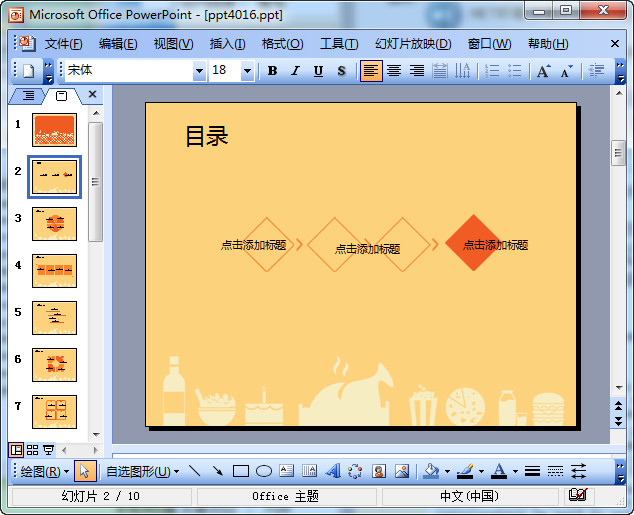Toggle text Shadow formatting
The image size is (634, 515).
pyautogui.click(x=342, y=71)
